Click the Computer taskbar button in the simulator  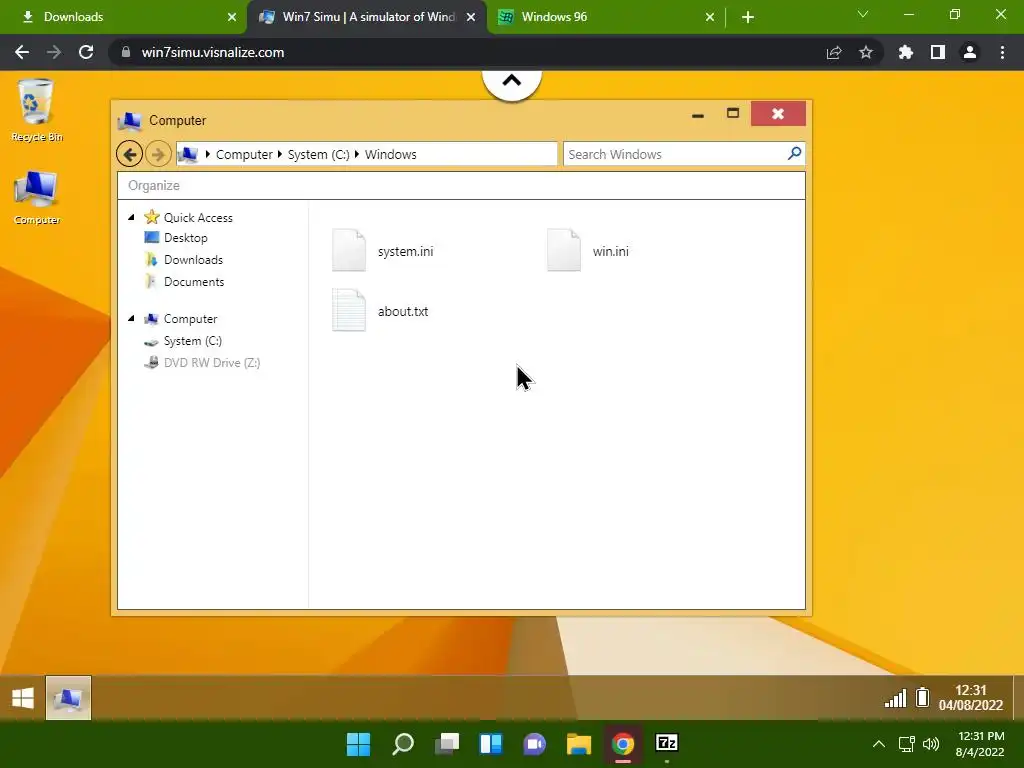point(69,698)
